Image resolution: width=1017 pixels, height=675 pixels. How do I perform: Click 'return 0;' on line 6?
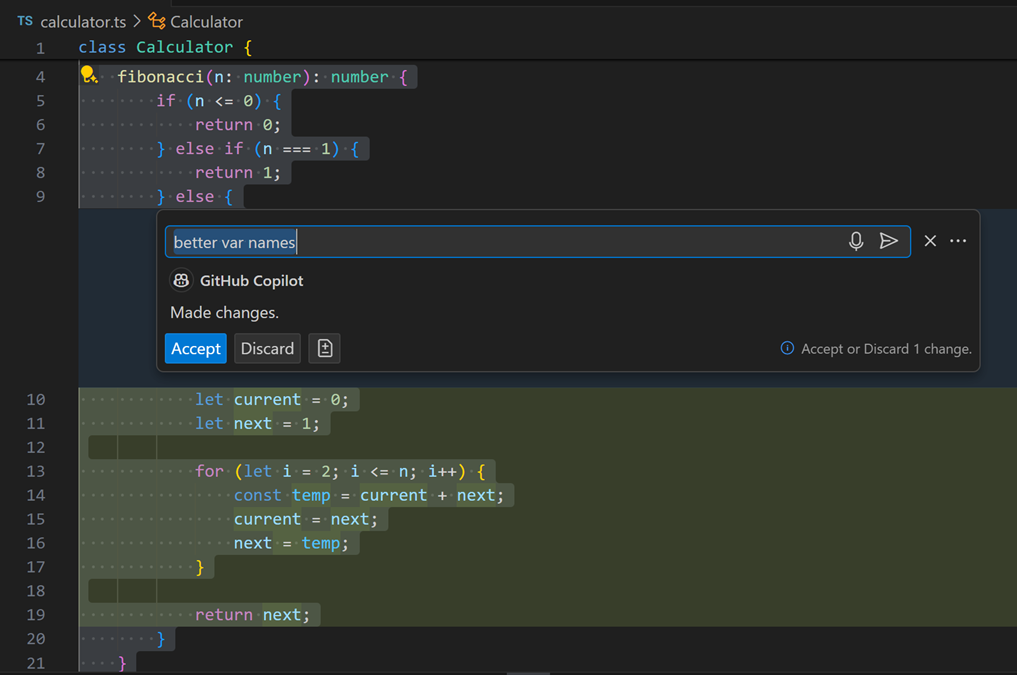tap(238, 124)
